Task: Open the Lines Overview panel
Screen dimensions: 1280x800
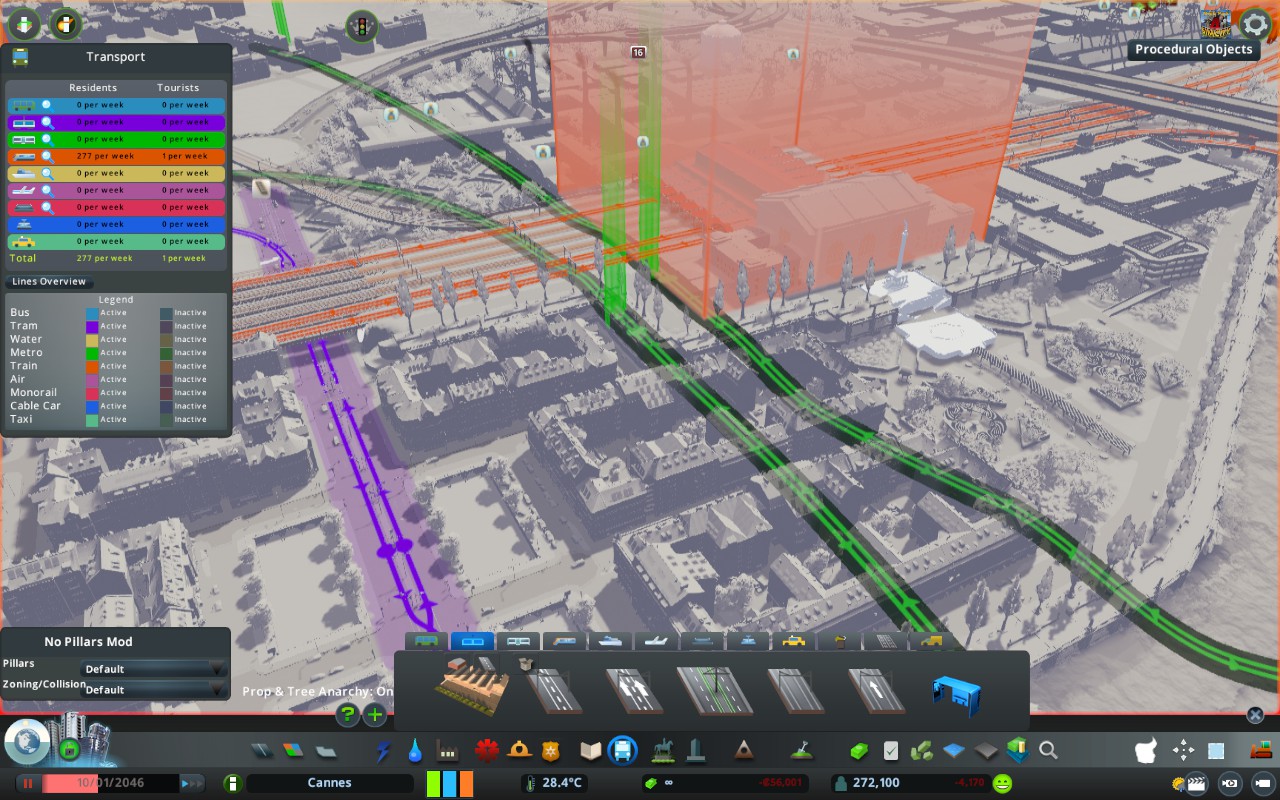Action: coord(48,281)
